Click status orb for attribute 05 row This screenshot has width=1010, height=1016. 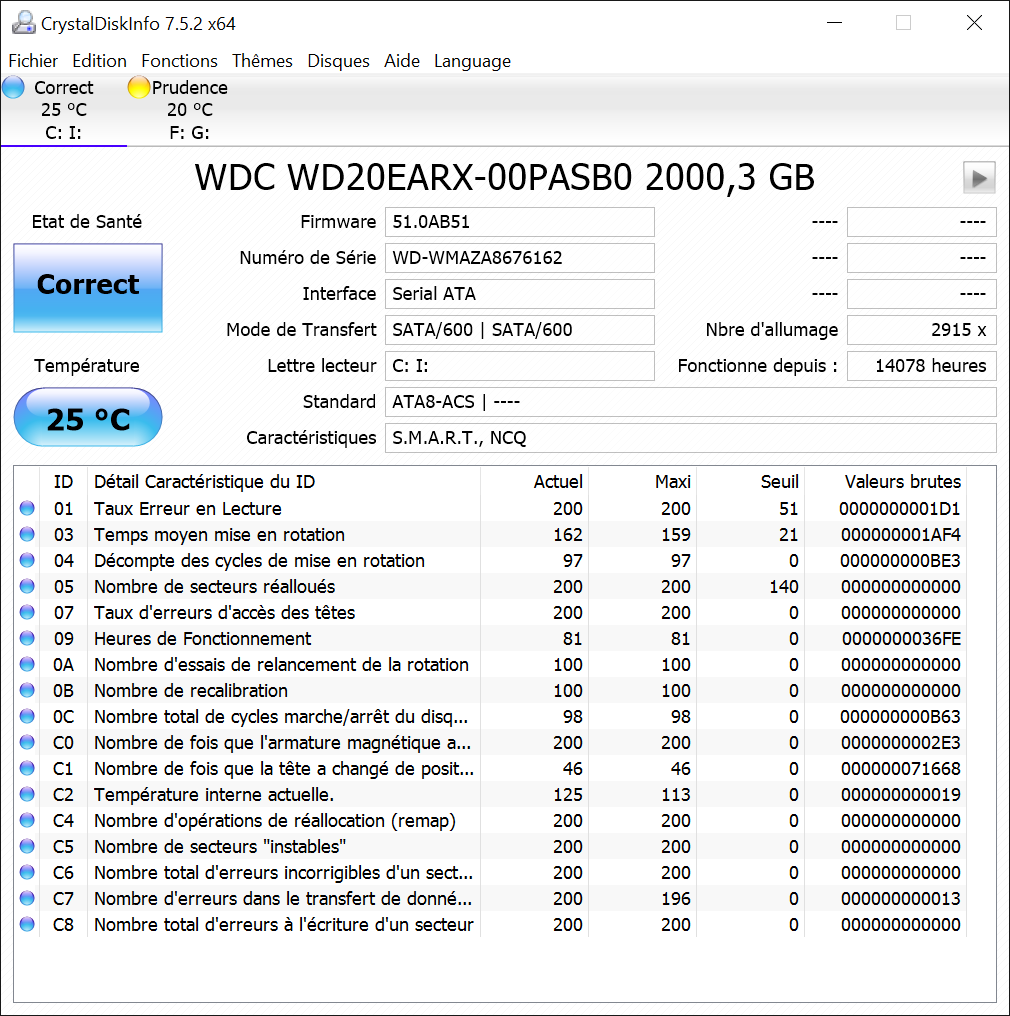pyautogui.click(x=27, y=586)
